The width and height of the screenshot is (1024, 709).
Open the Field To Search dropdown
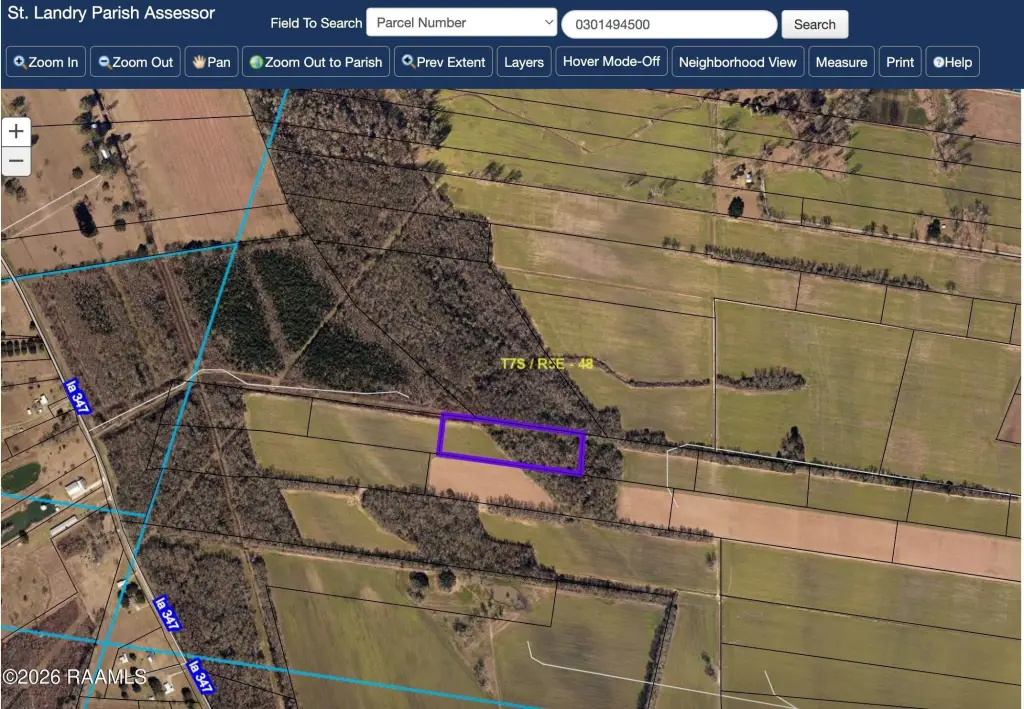coord(462,23)
